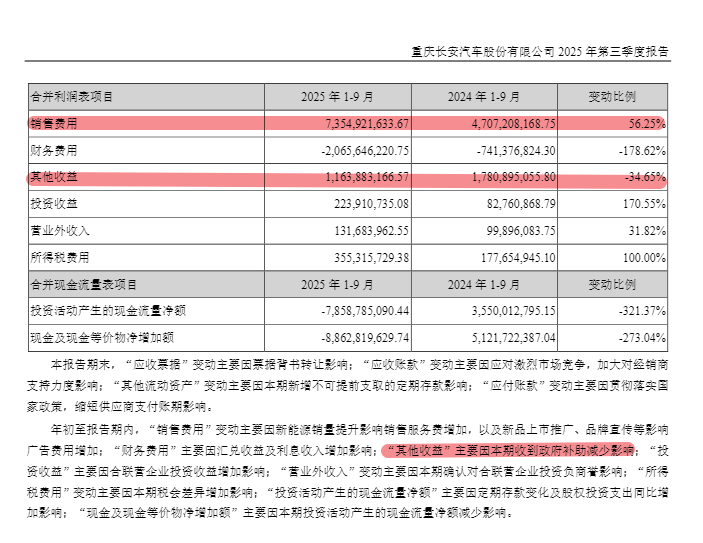Click the value 1,163,883,166.57
This screenshot has height=543, width=703.
click(367, 177)
